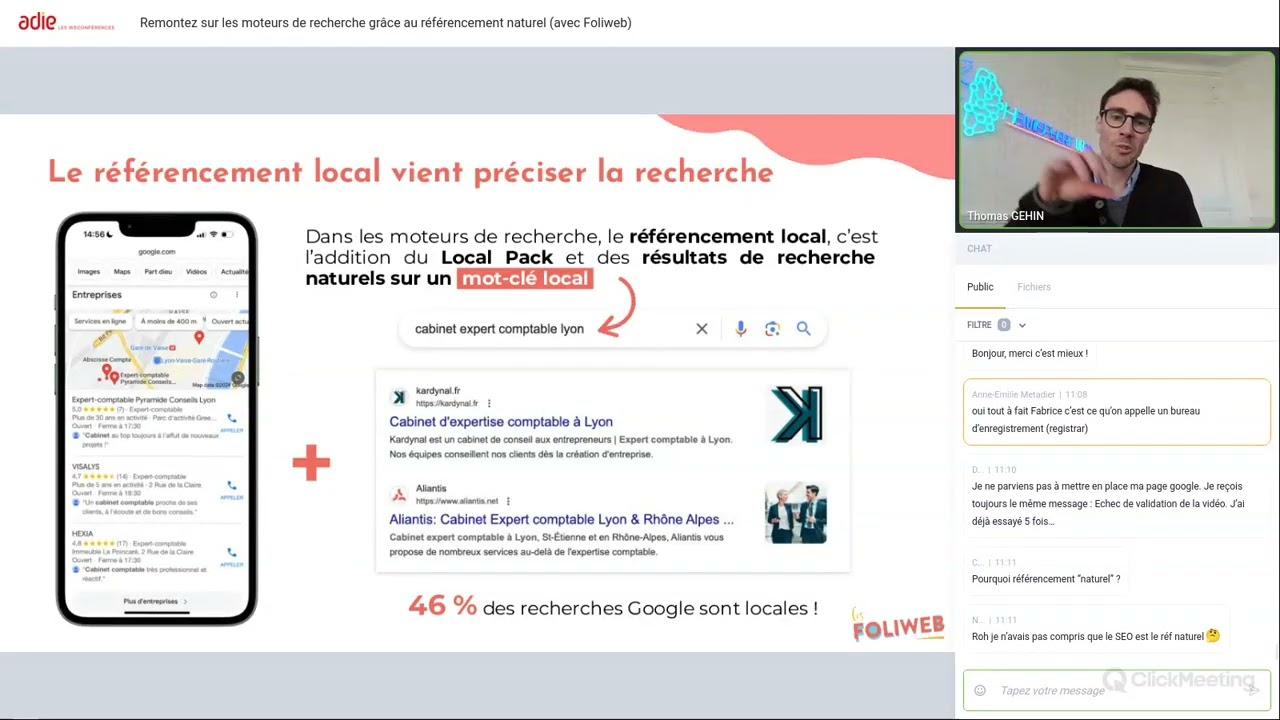Open the three-dot menu next to kardynal.fr URL
The width and height of the screenshot is (1280, 720).
(x=489, y=403)
